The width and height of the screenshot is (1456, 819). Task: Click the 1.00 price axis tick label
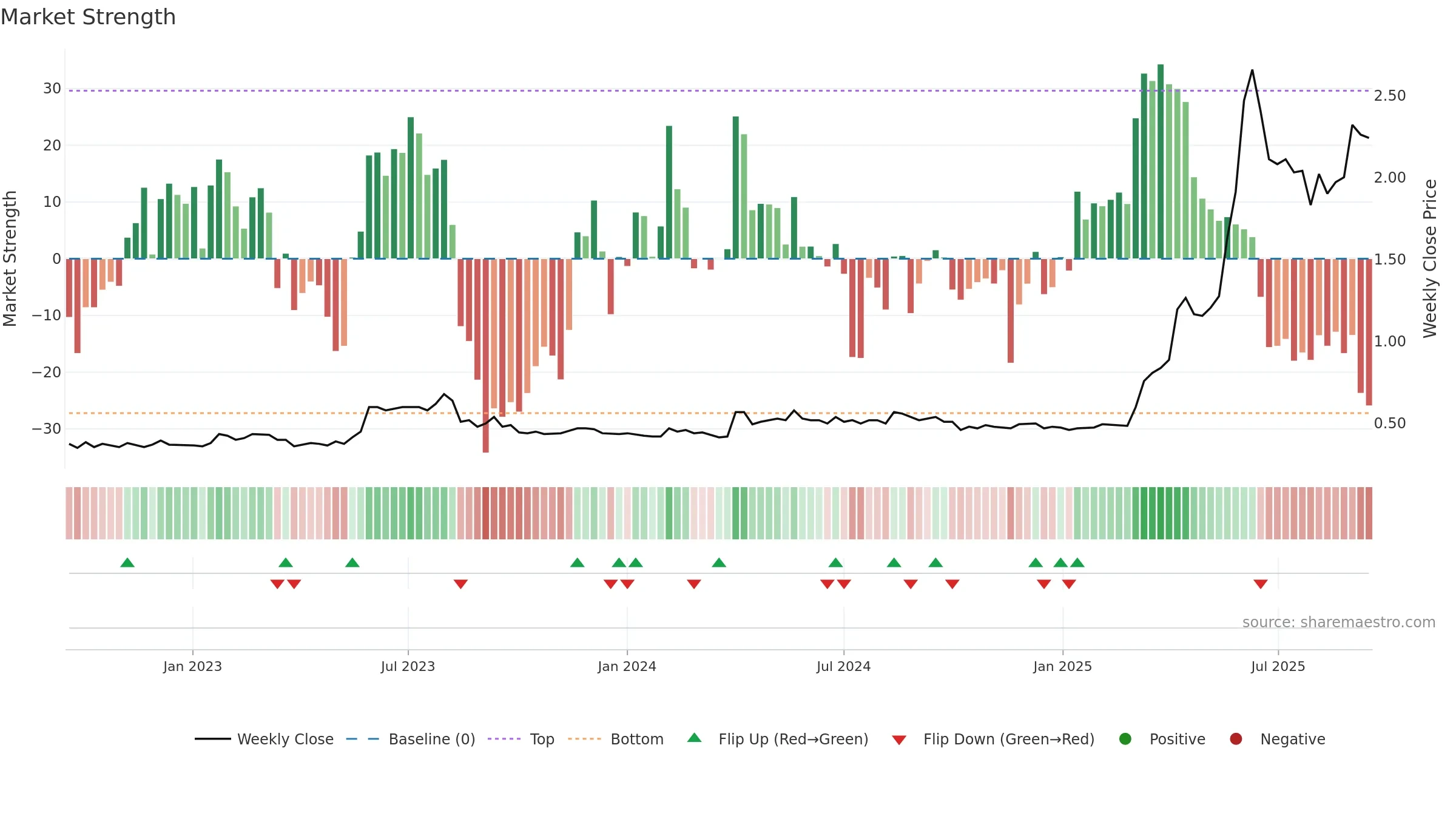1389,341
